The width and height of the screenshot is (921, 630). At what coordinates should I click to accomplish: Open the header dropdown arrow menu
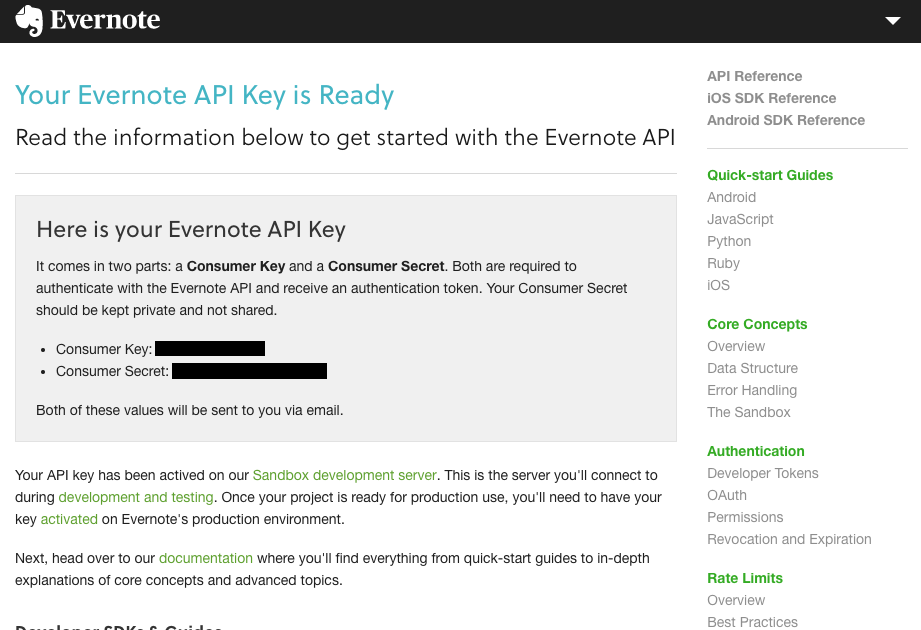[892, 21]
